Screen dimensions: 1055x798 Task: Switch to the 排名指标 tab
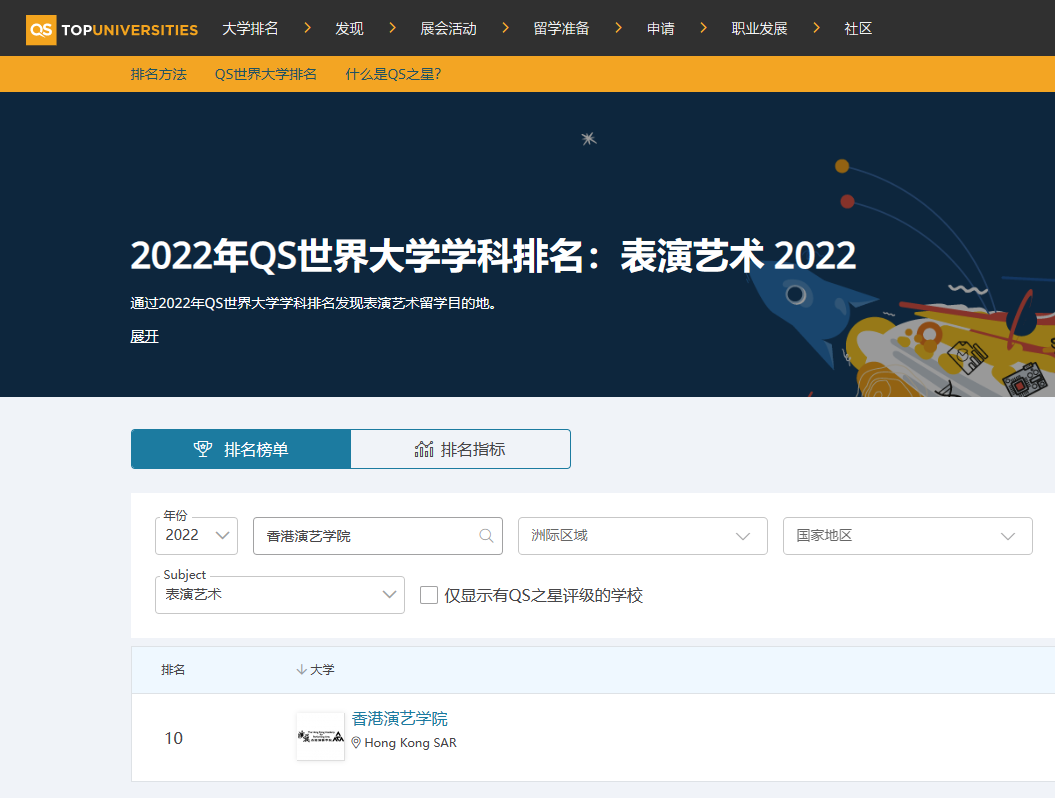[460, 449]
